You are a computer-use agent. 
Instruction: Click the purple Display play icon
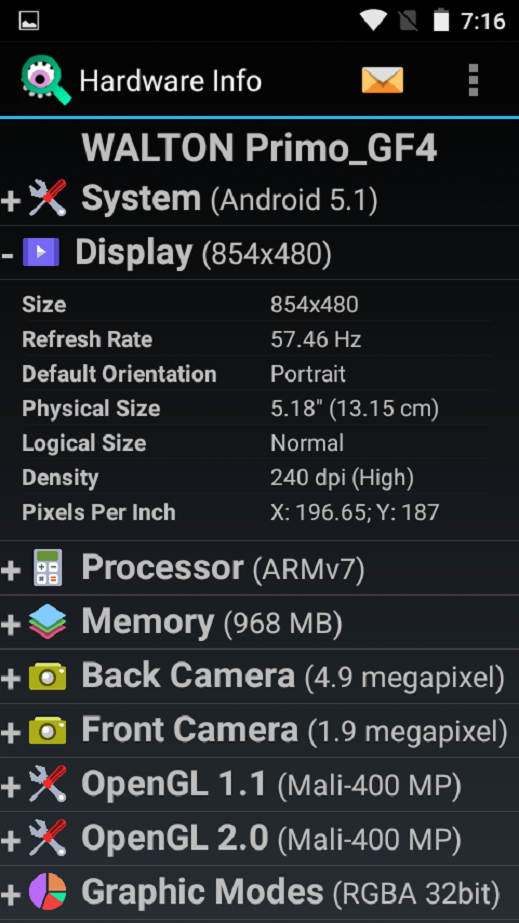(41, 253)
